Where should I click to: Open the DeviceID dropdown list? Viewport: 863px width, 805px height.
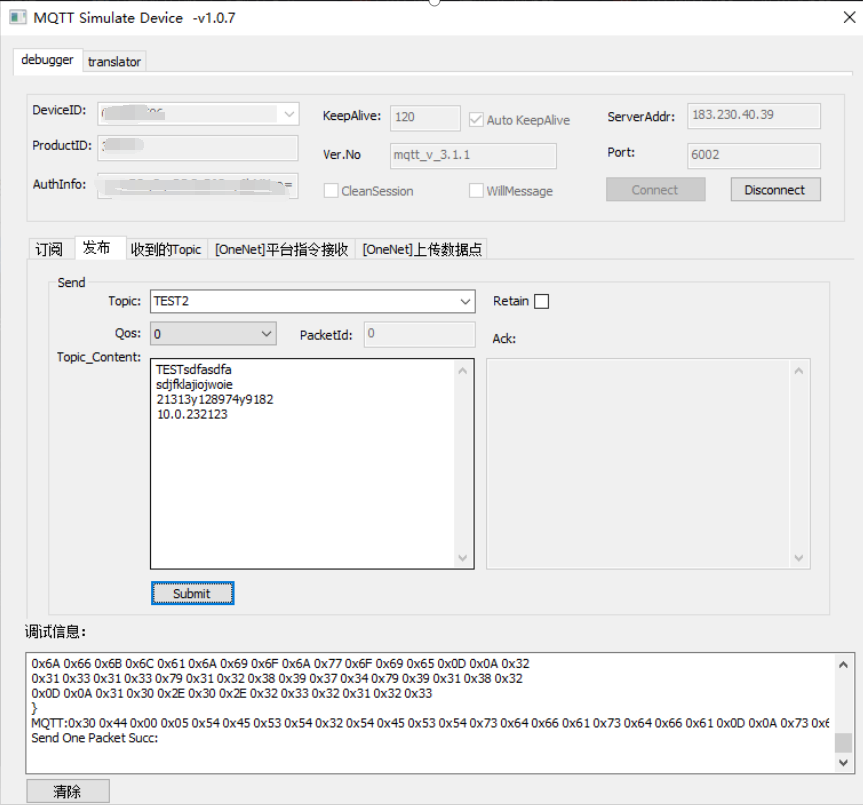(x=291, y=113)
